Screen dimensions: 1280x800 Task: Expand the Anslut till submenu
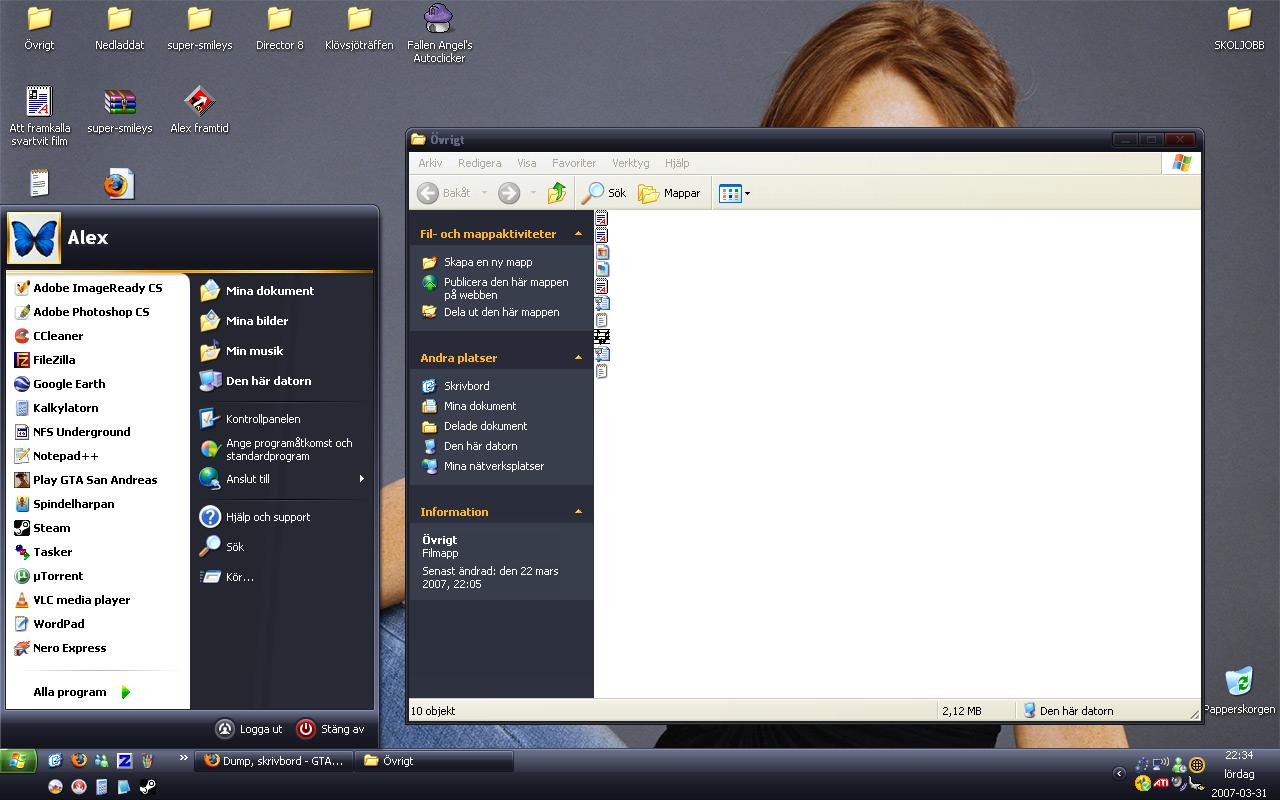tap(282, 479)
